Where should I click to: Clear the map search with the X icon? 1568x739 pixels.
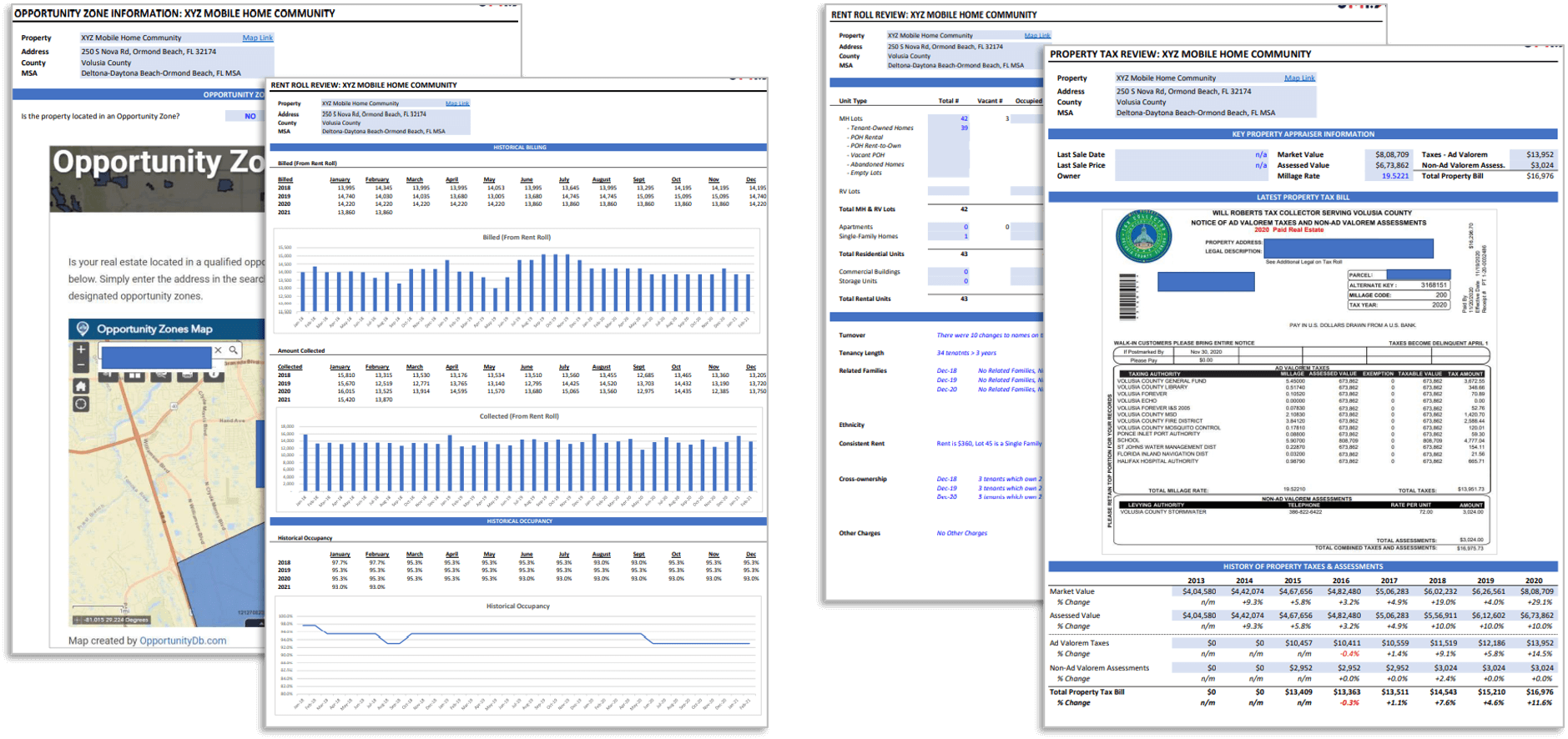(219, 350)
